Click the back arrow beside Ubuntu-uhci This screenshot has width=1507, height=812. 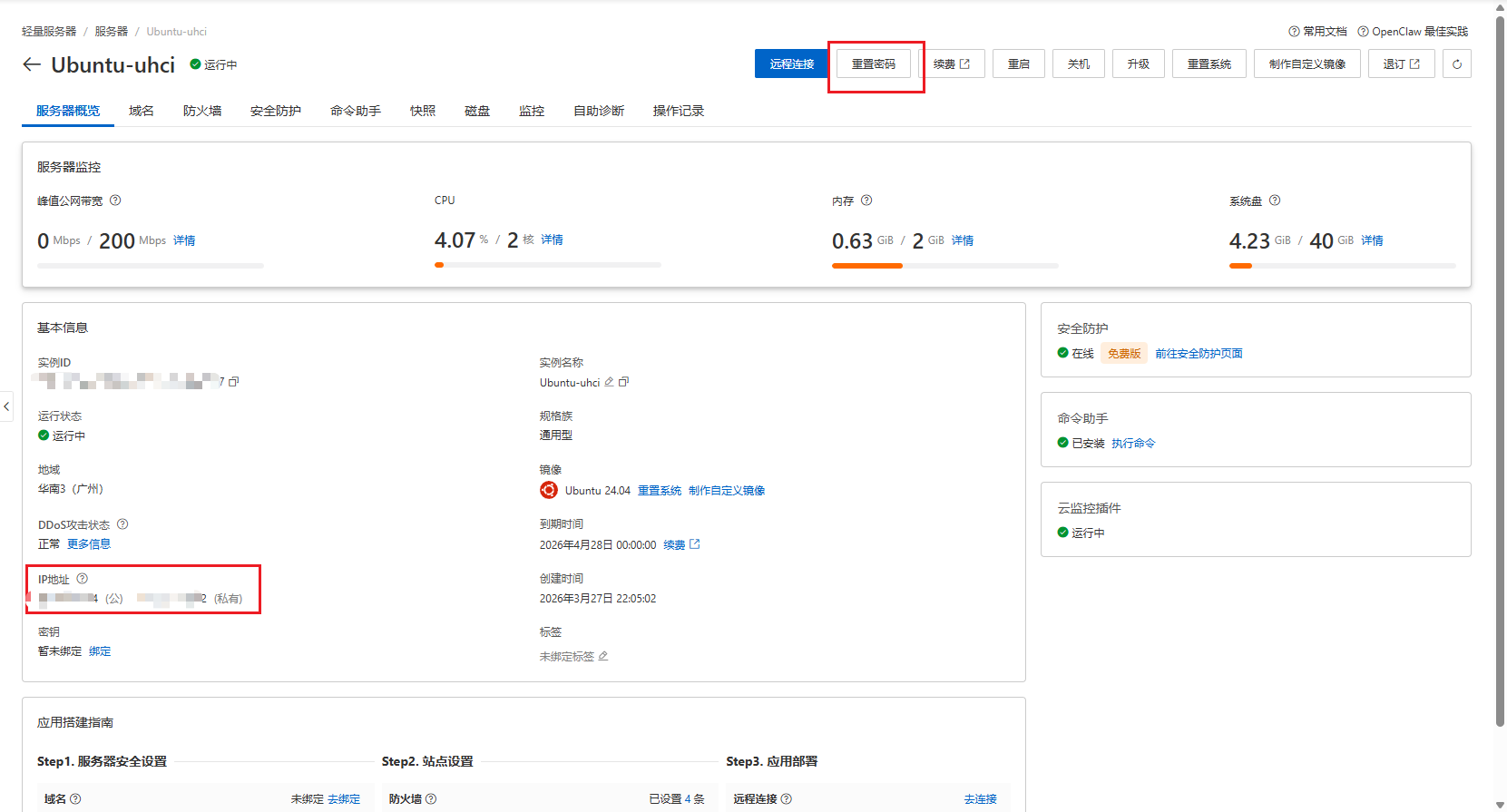point(32,64)
